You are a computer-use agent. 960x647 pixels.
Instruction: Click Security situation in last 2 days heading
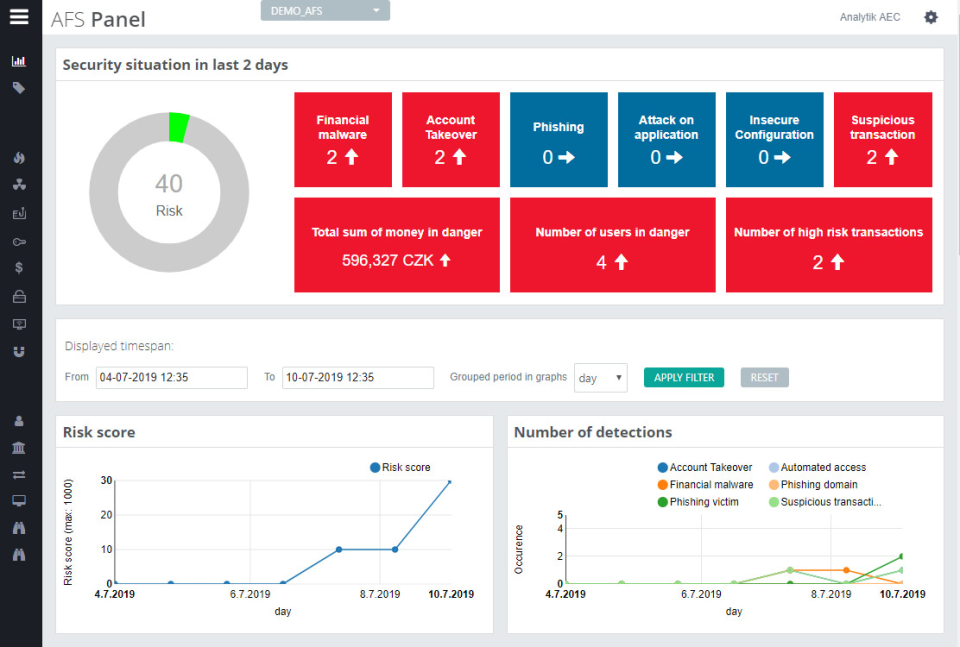(175, 65)
